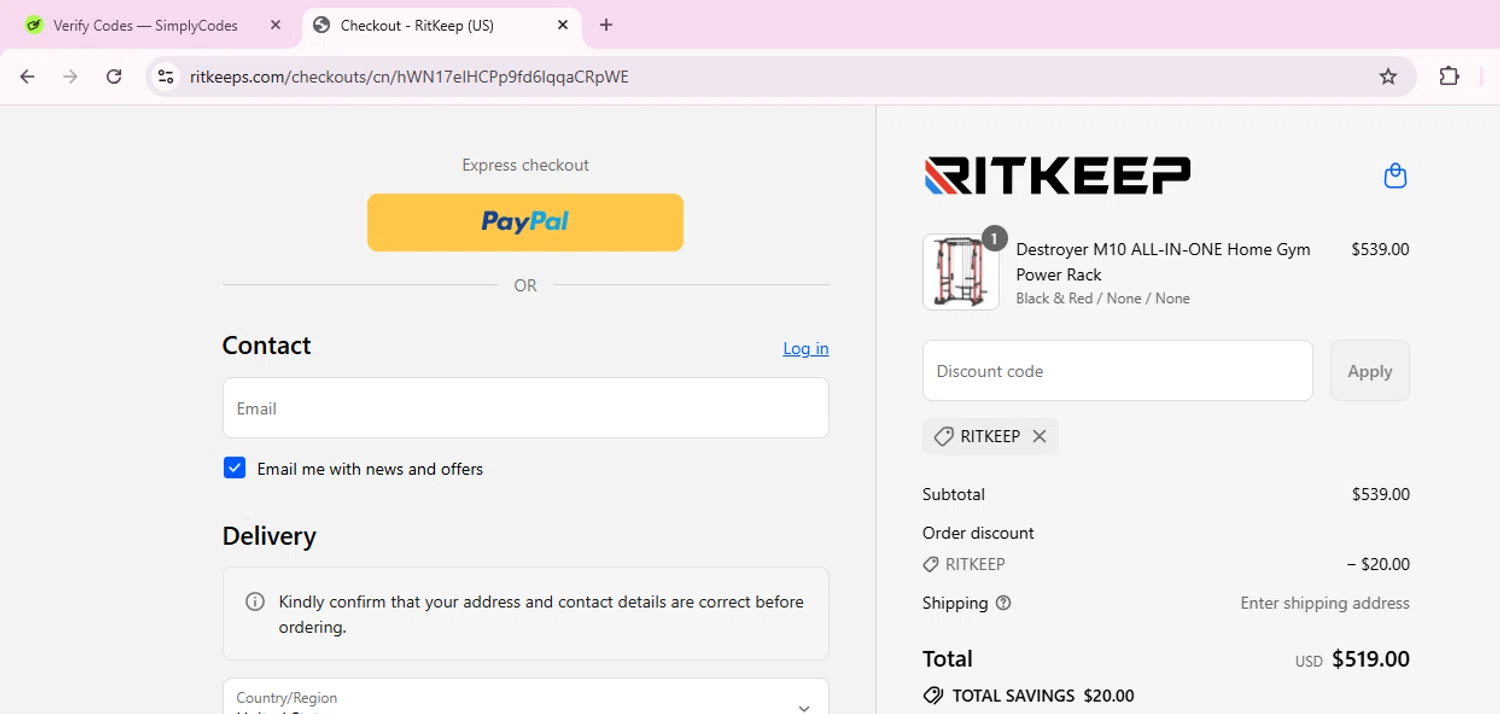Click the product title Destroyer M10 ALL-IN-ONE
1500x714 pixels.
1163,262
